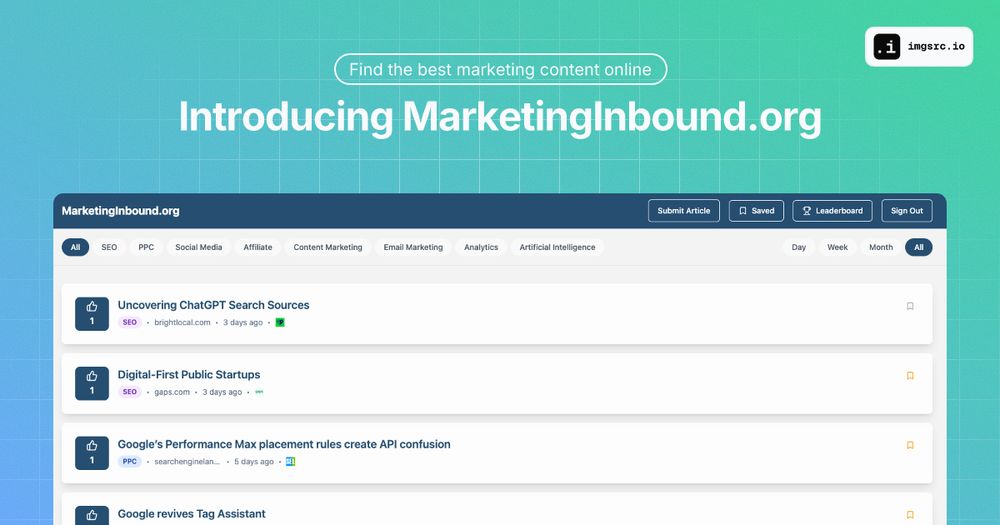Upvote Google revives Tag Assistant article

tap(92, 515)
